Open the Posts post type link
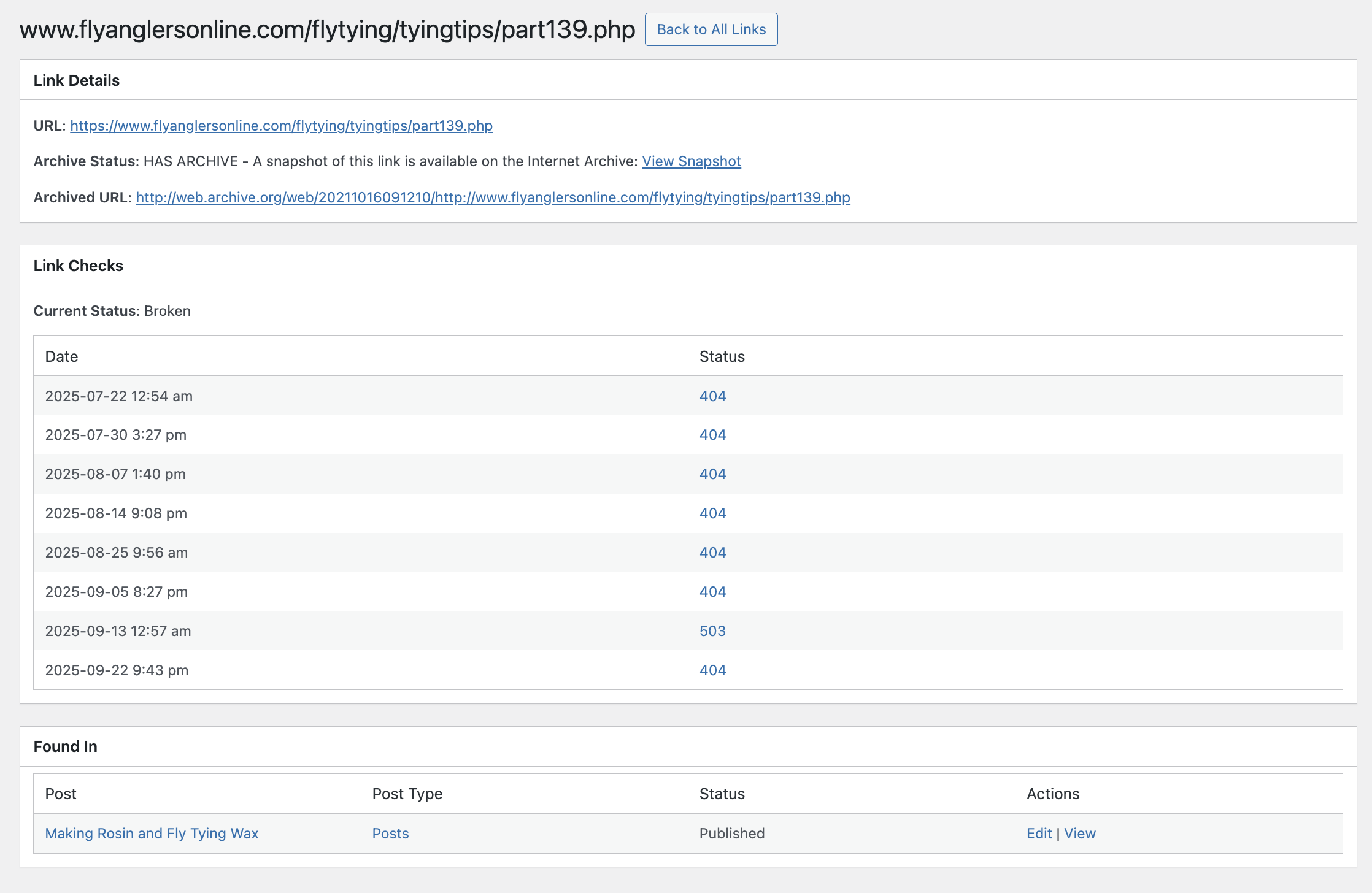The image size is (1372, 893). (390, 834)
